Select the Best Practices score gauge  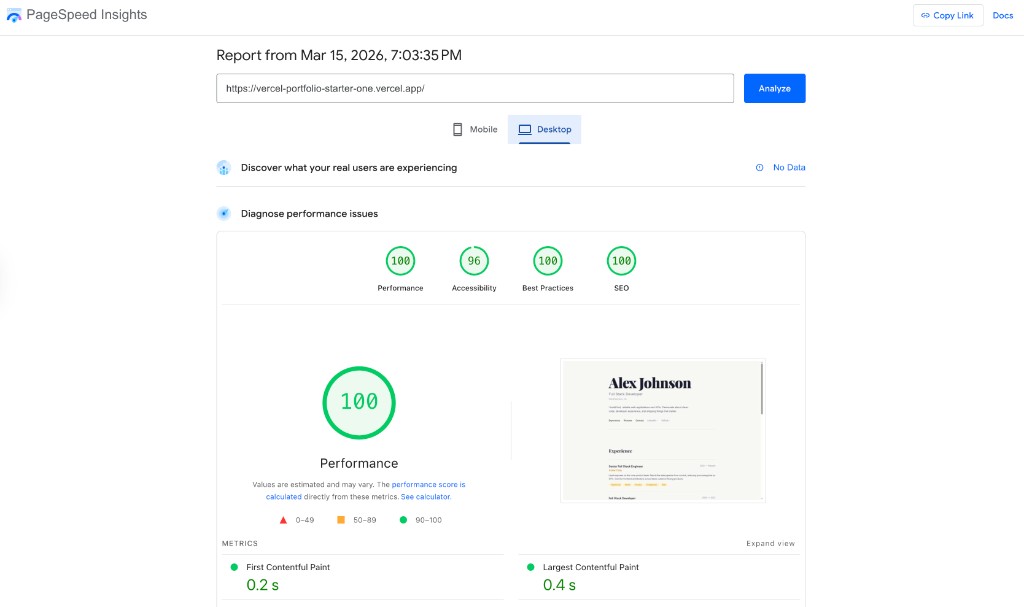547,262
